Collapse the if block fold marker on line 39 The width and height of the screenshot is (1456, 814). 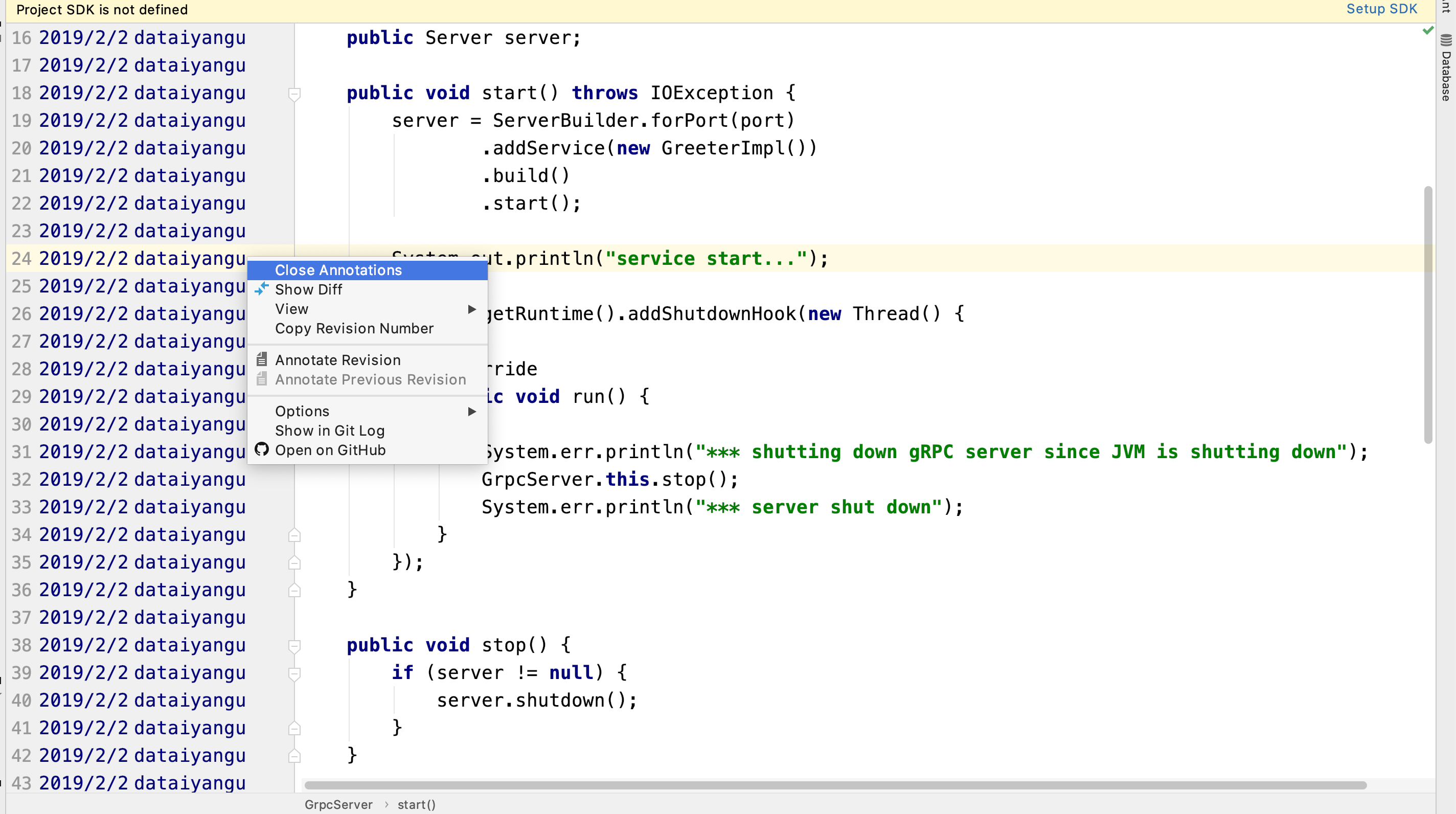(x=294, y=673)
